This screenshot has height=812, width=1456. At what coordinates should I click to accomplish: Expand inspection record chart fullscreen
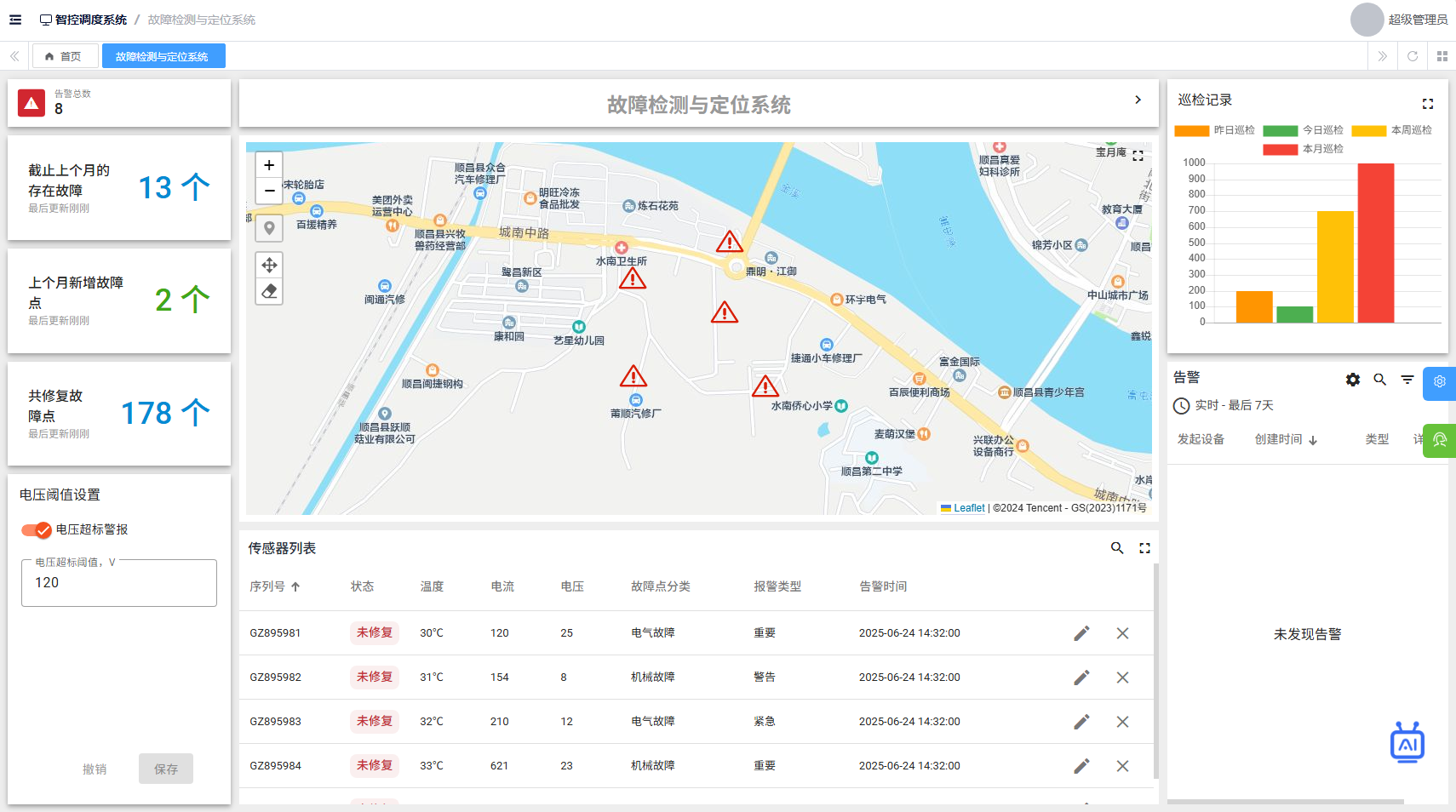1428,104
